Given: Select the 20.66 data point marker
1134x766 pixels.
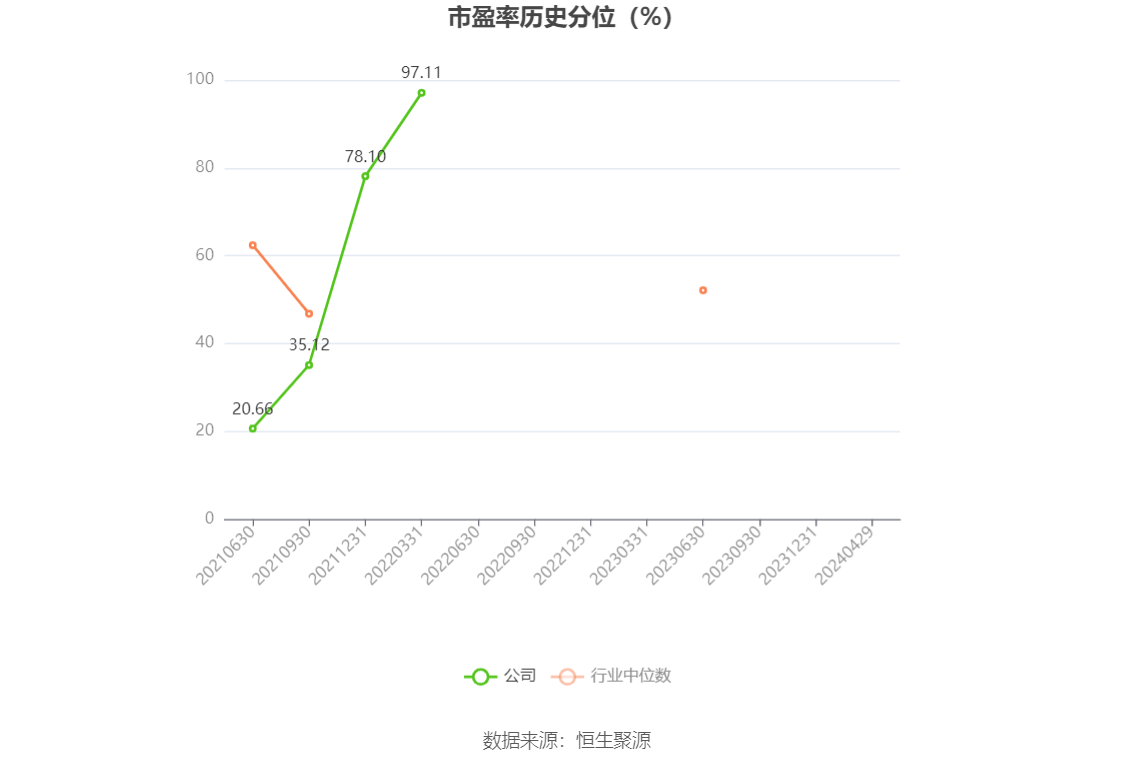Looking at the screenshot, I should [x=252, y=429].
